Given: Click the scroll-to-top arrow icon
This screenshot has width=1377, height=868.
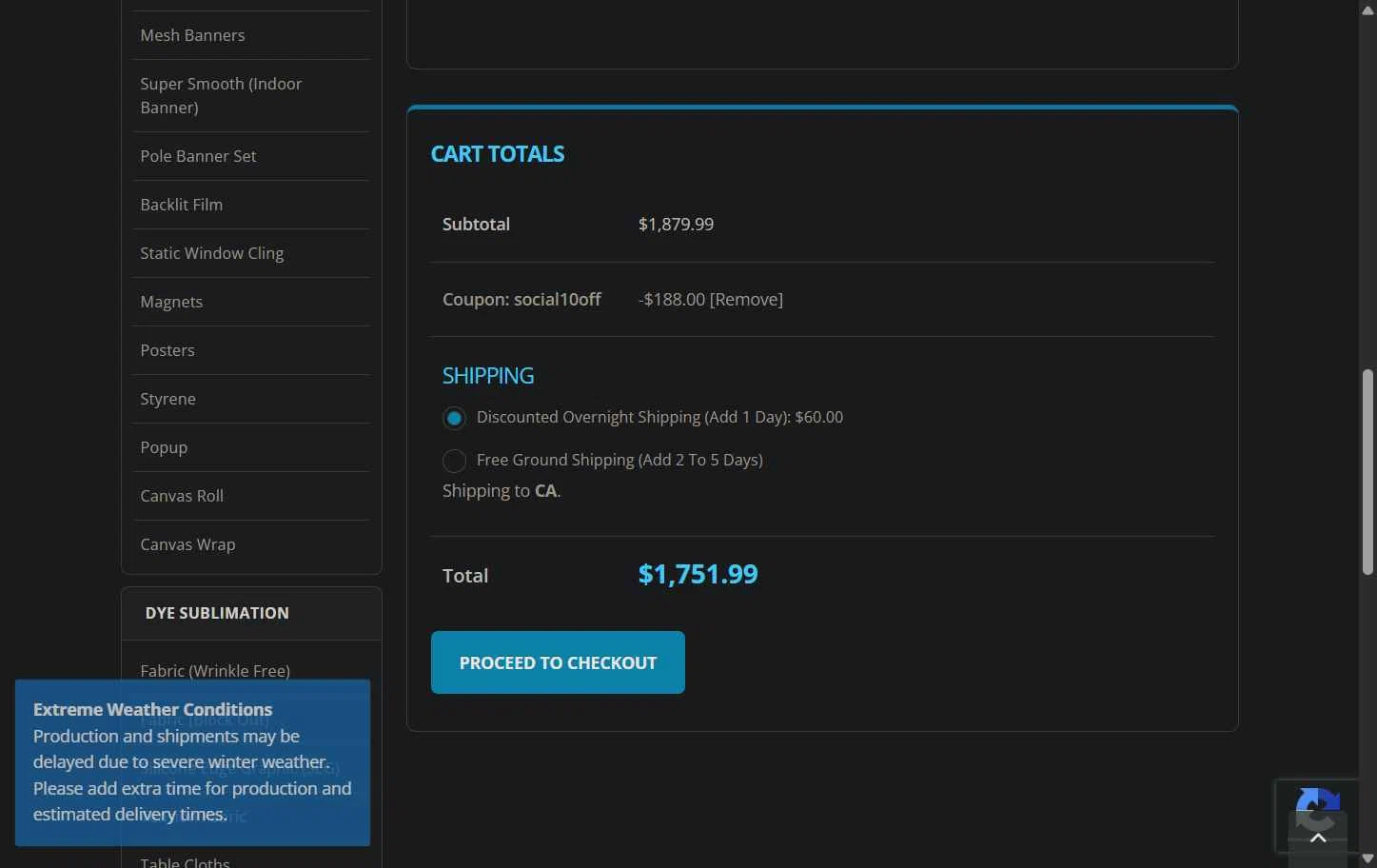Looking at the screenshot, I should pyautogui.click(x=1318, y=838).
